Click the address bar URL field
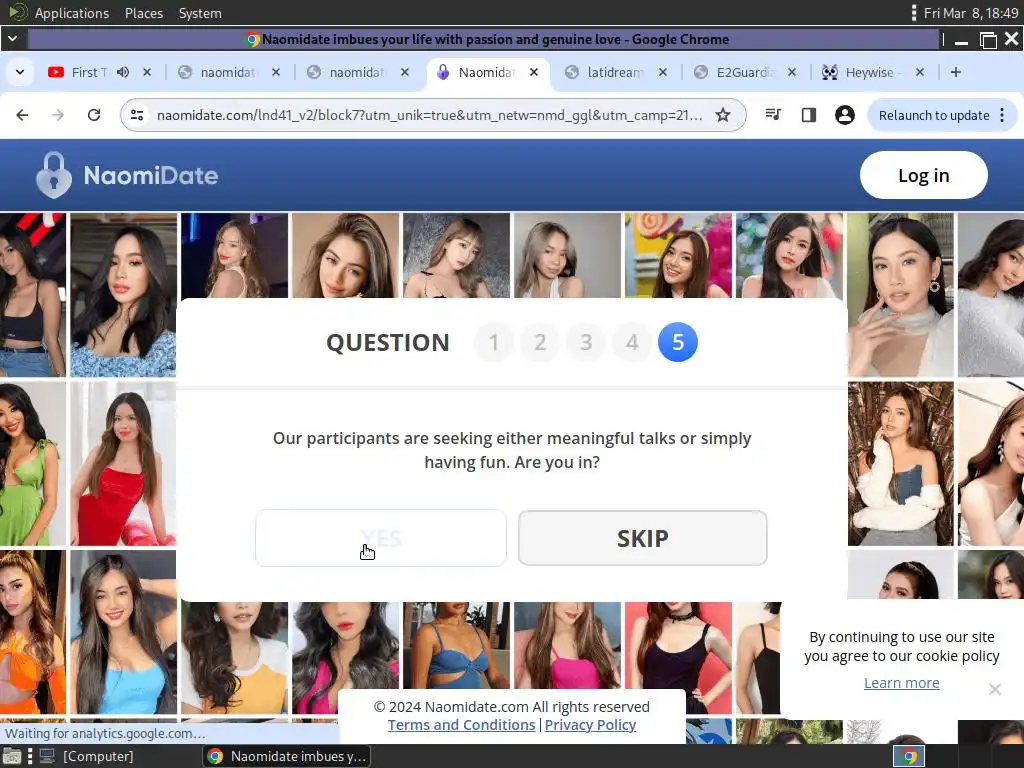 pyautogui.click(x=429, y=115)
